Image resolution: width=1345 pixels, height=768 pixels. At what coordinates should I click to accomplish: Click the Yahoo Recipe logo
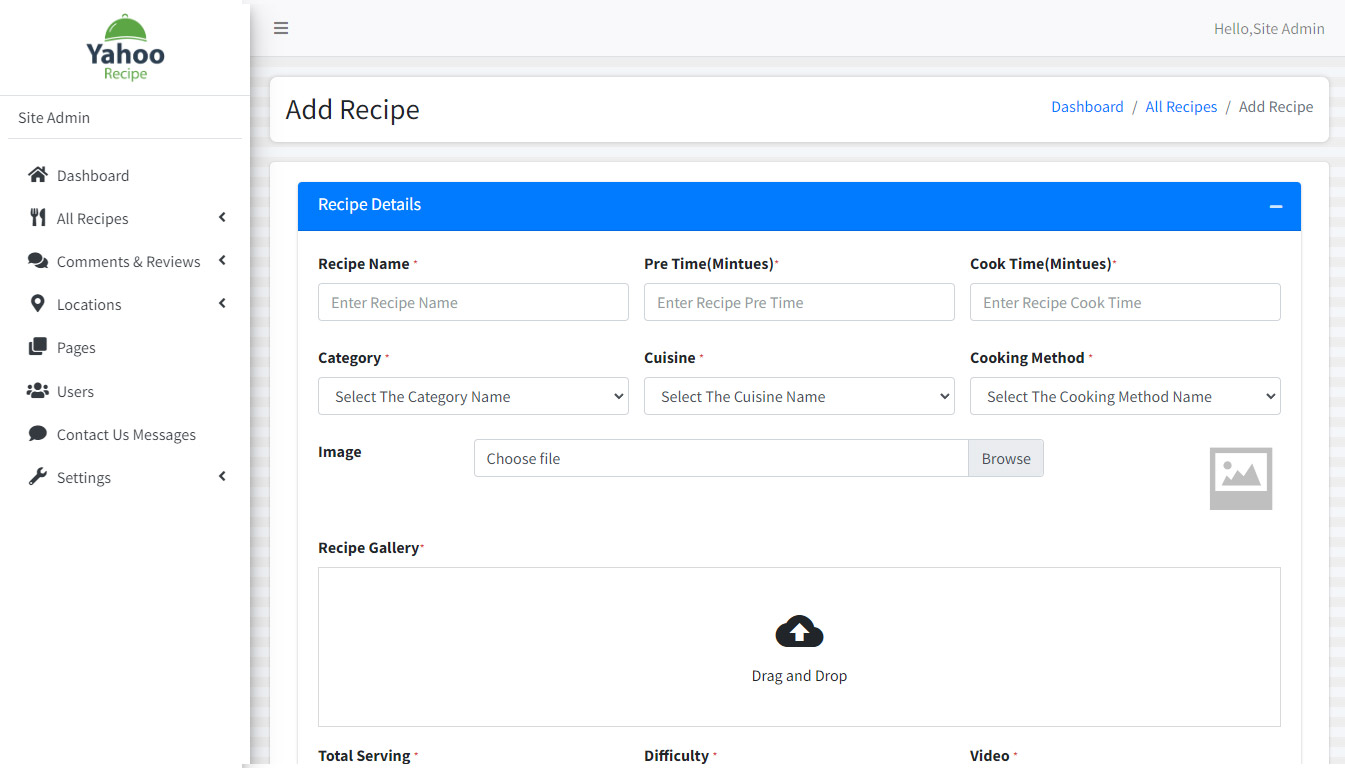[125, 48]
